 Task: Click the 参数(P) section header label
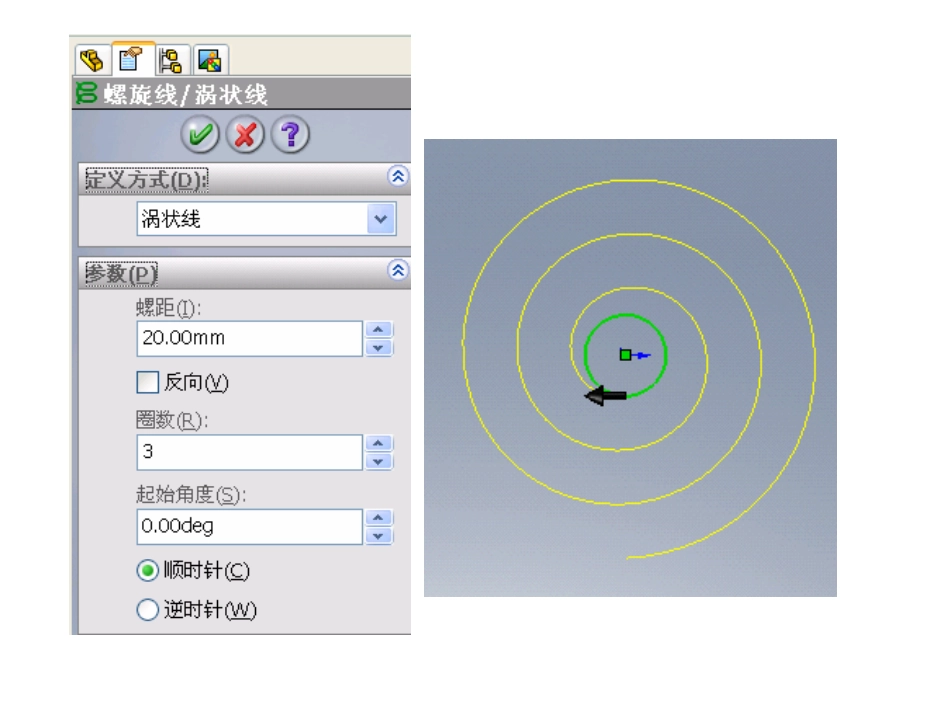coord(121,273)
